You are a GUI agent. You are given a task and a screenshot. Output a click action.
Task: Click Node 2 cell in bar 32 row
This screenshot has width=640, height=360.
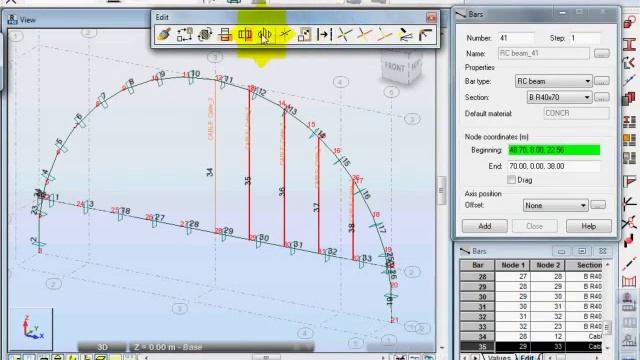pyautogui.click(x=548, y=316)
